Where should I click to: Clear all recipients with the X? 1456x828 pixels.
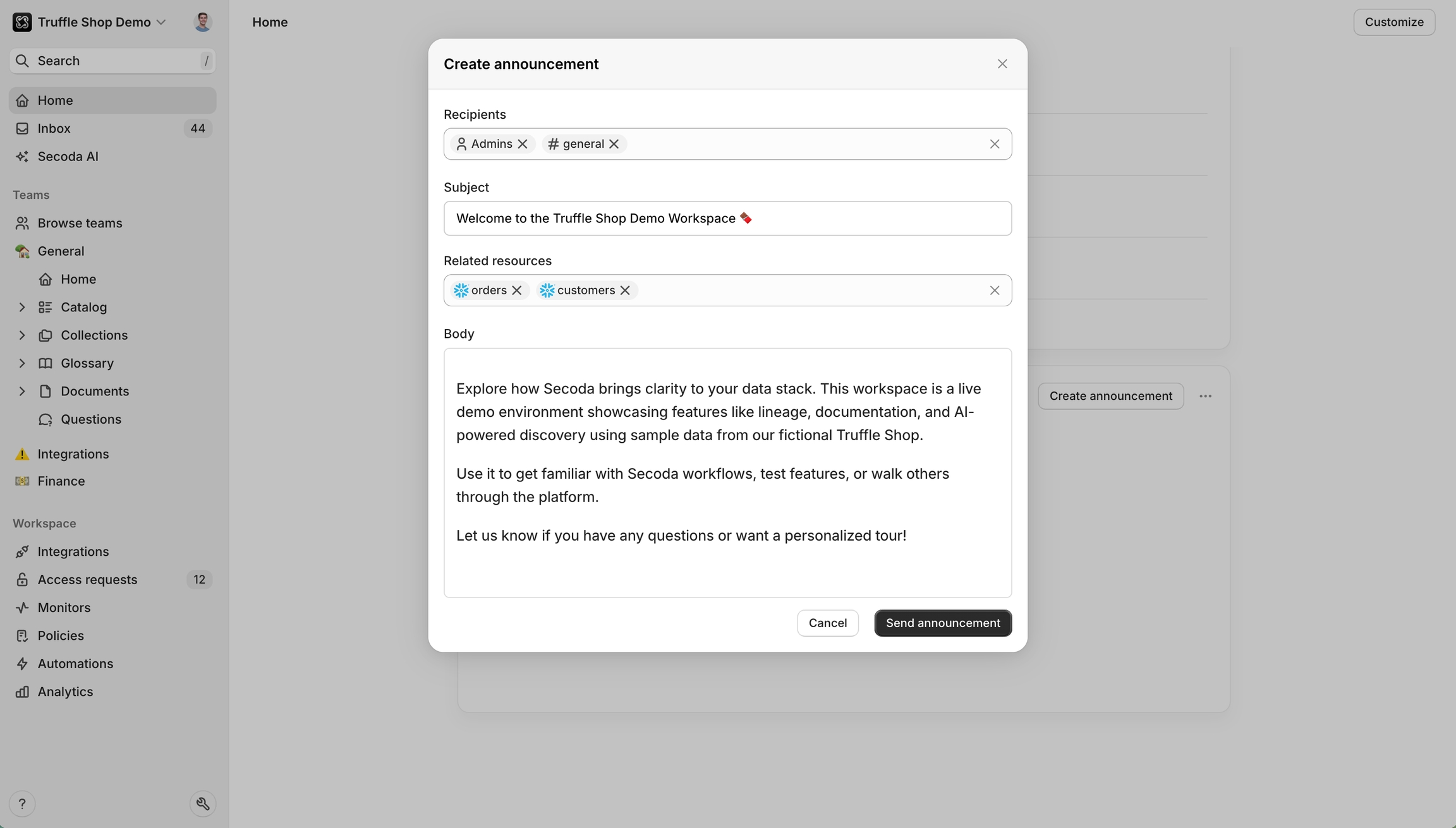(995, 144)
